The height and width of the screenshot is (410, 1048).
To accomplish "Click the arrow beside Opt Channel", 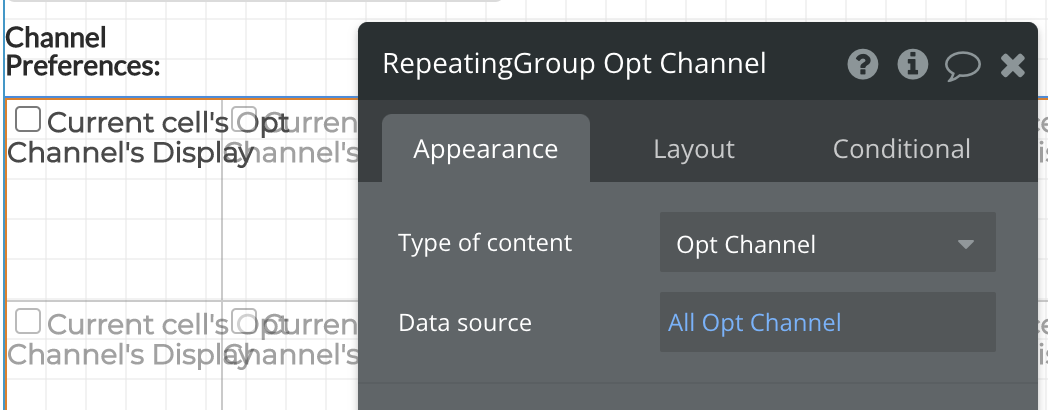I will pos(965,244).
